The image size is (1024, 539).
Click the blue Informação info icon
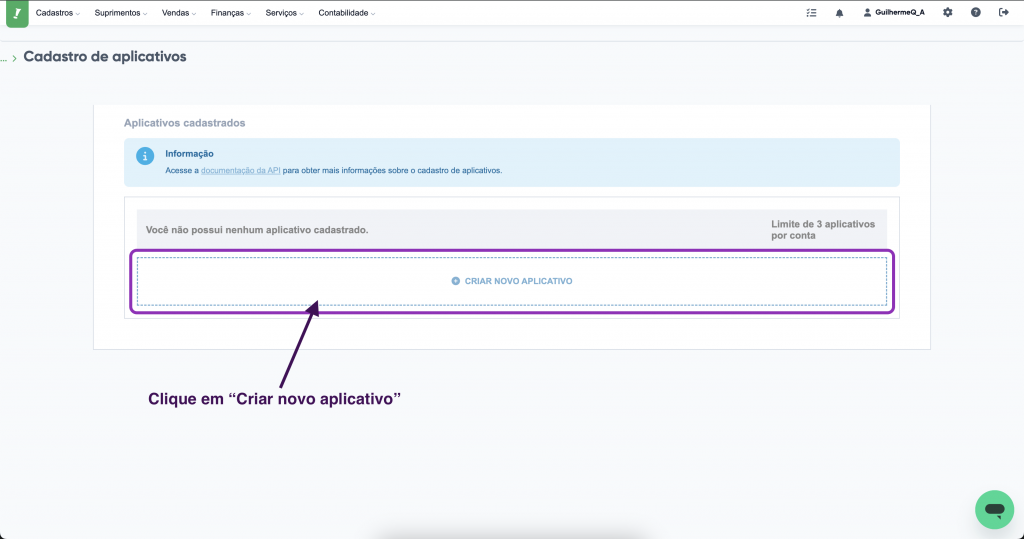(x=146, y=156)
